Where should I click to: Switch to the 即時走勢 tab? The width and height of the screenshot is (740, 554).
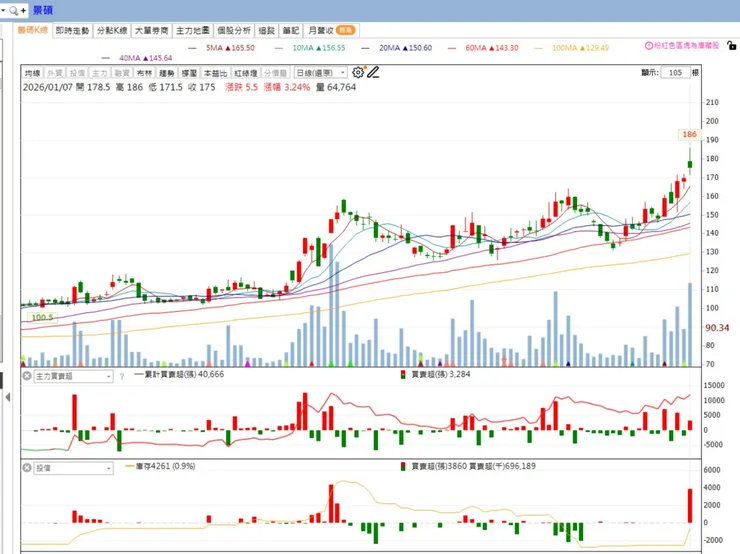click(72, 30)
